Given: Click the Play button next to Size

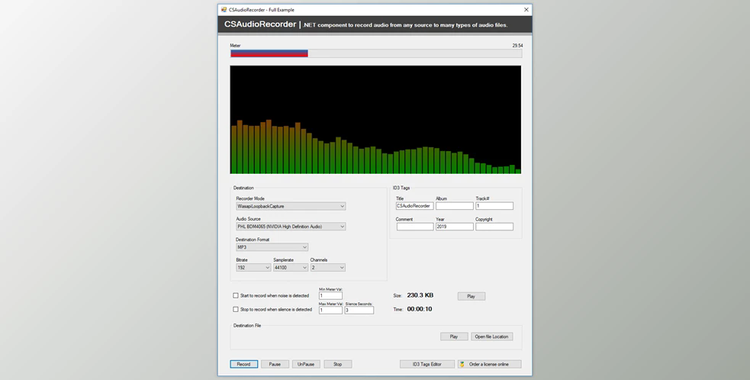Looking at the screenshot, I should 471,296.
